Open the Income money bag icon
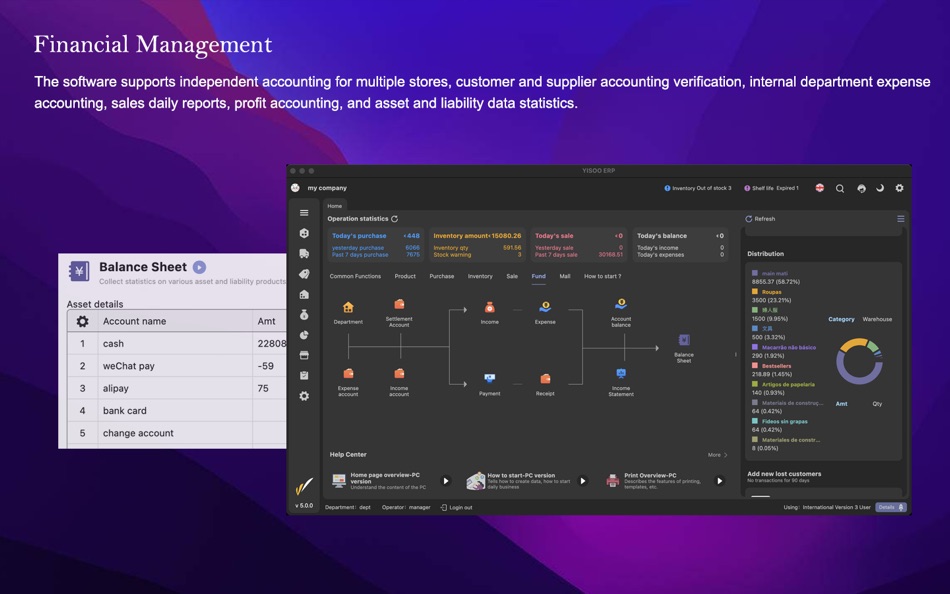Screen dimensions: 950x594 point(490,307)
